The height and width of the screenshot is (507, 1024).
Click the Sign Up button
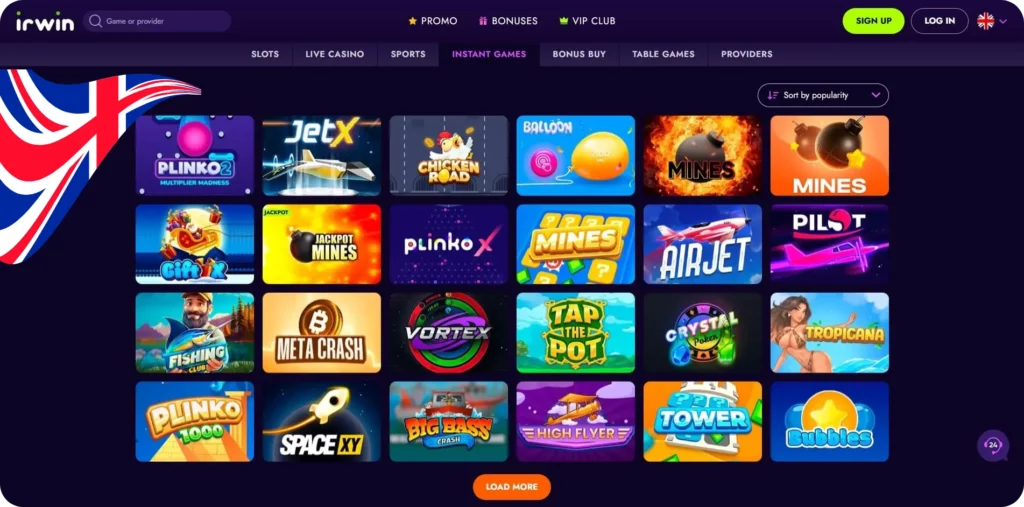873,21
